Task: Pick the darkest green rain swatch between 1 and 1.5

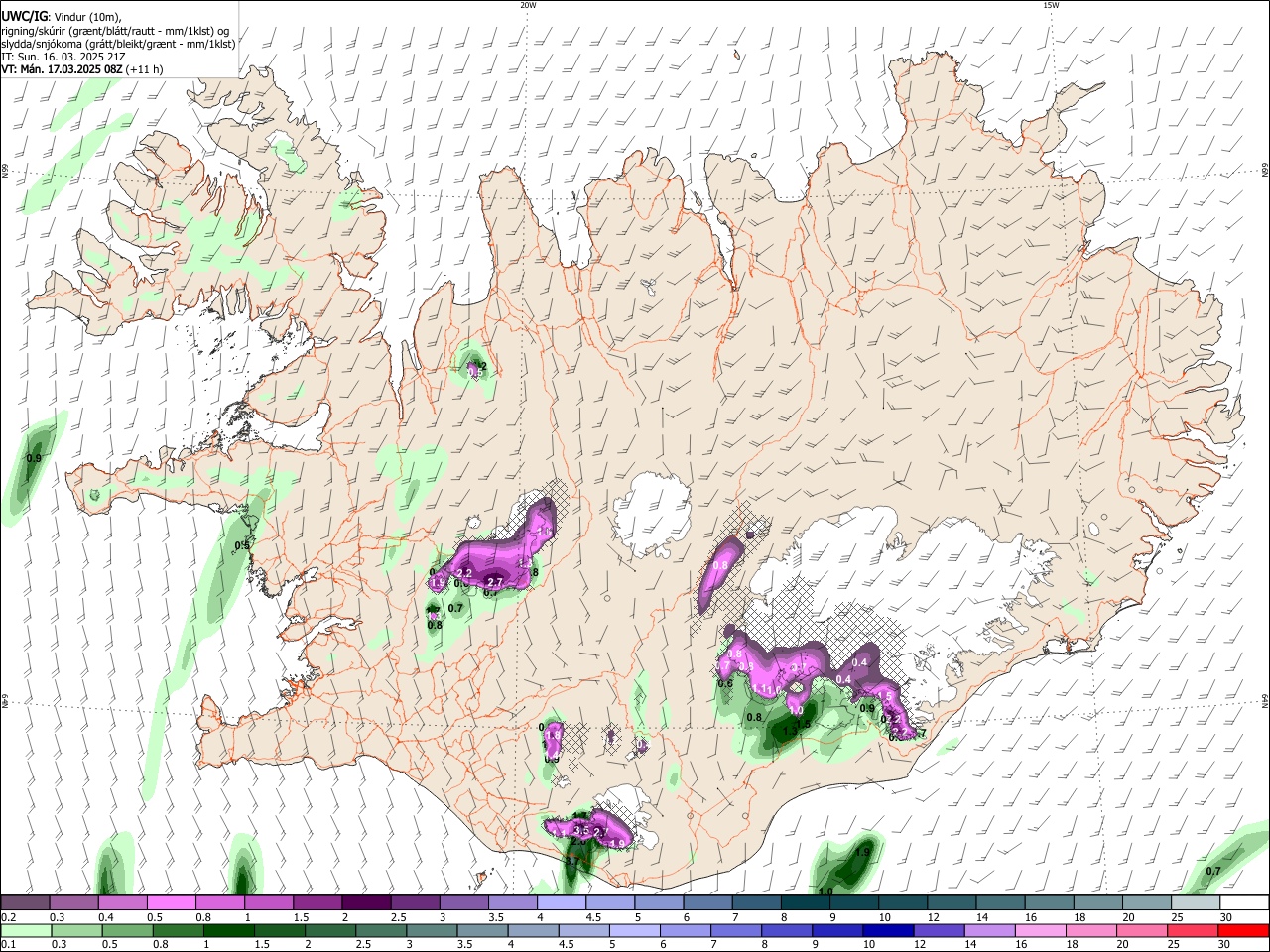Action: click(x=229, y=931)
